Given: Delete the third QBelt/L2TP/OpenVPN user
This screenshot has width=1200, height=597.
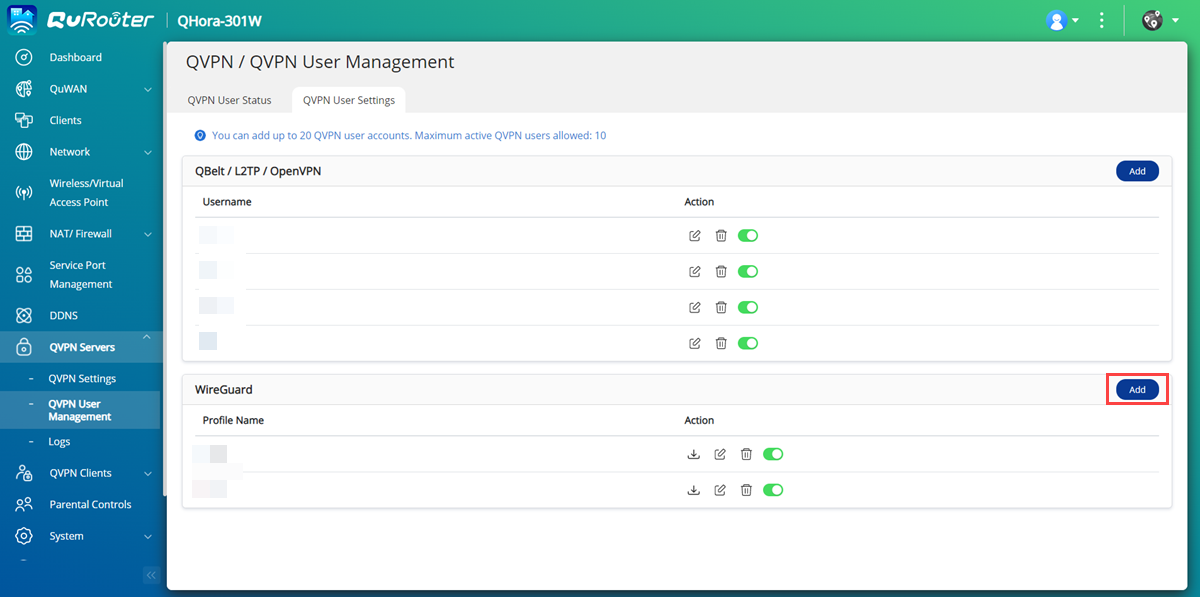Looking at the screenshot, I should click(x=721, y=308).
